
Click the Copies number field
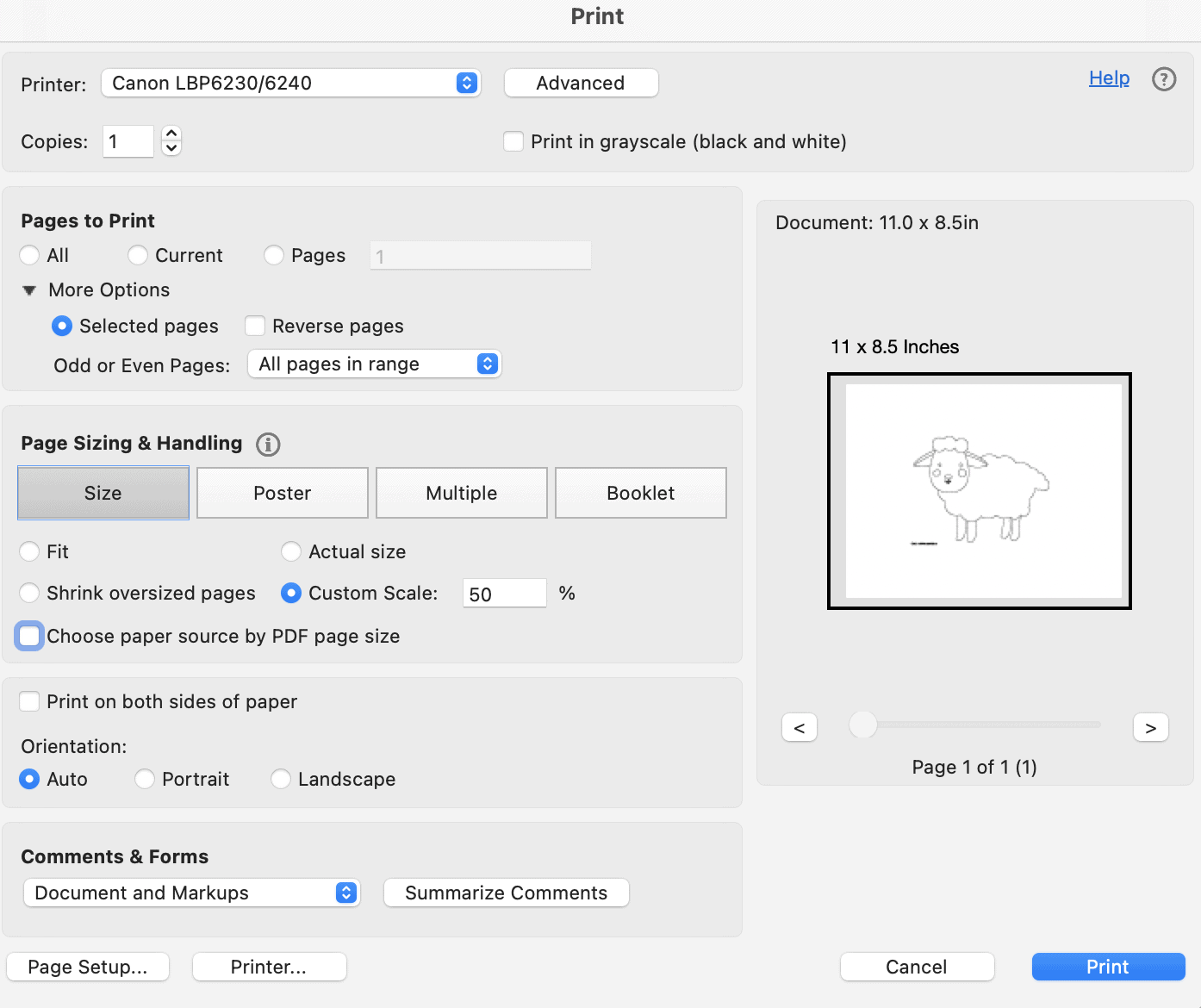click(x=128, y=141)
